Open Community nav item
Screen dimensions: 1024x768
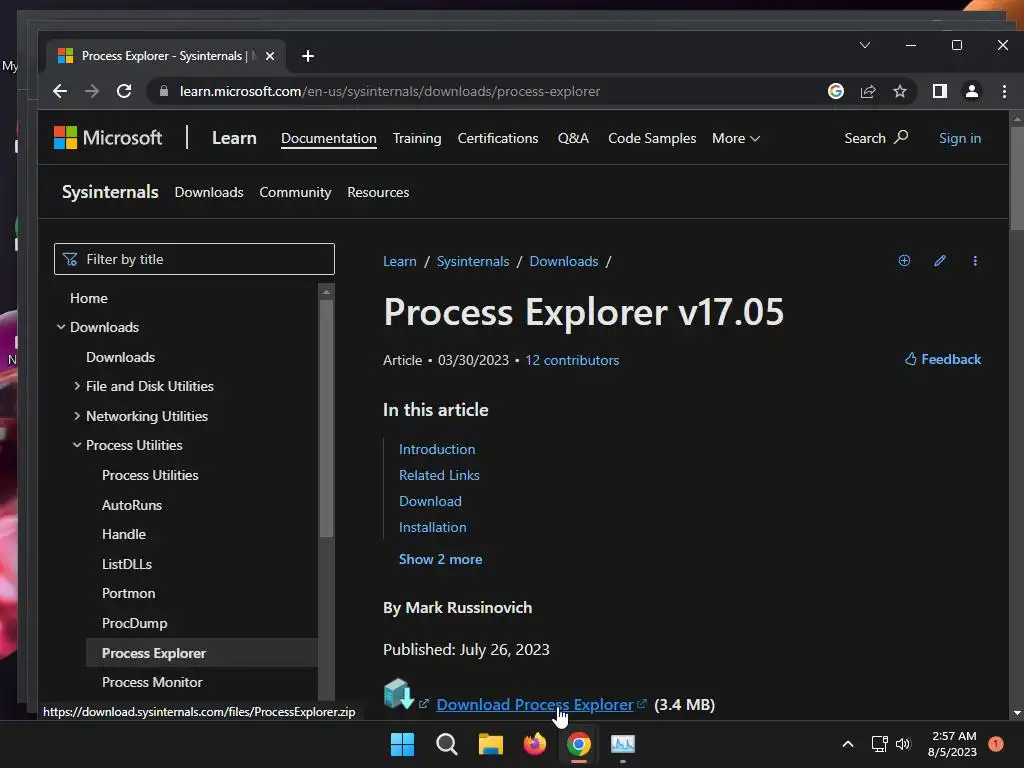[295, 192]
